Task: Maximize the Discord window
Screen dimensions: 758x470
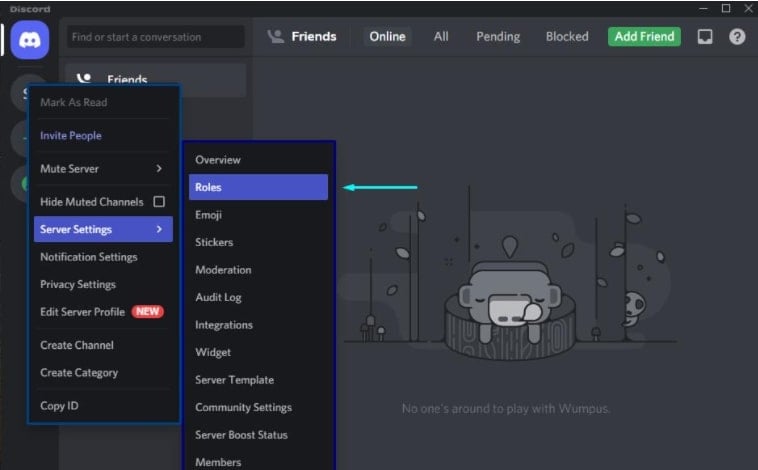Action: pos(726,8)
